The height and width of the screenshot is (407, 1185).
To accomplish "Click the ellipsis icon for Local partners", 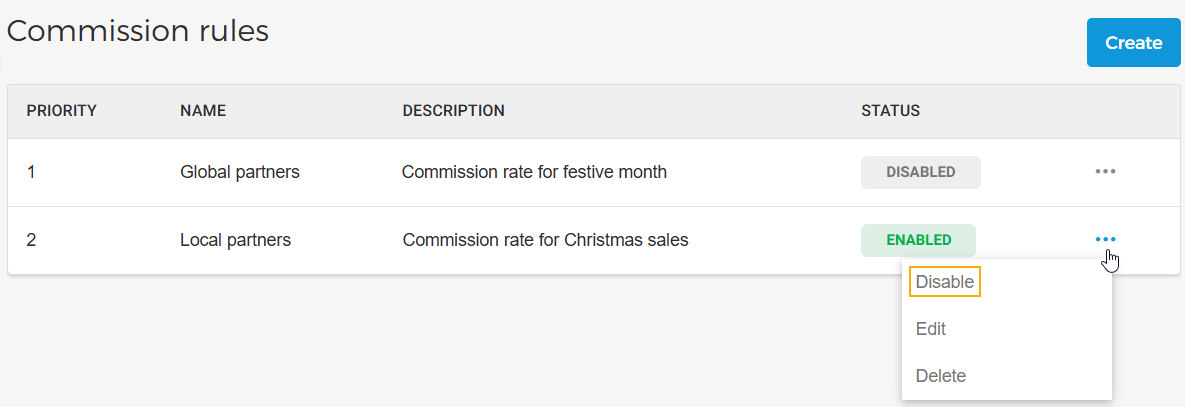I will 1105,240.
